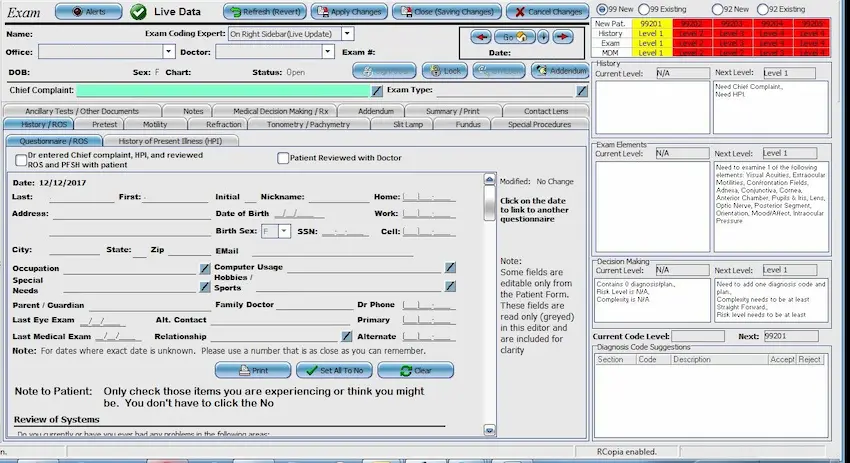The width and height of the screenshot is (850, 463).
Task: Click the Next code field showing 99201
Action: pos(791,336)
